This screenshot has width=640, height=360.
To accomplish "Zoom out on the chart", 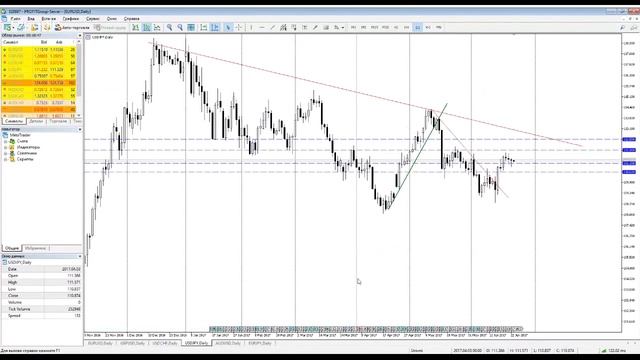I will [x=180, y=27].
